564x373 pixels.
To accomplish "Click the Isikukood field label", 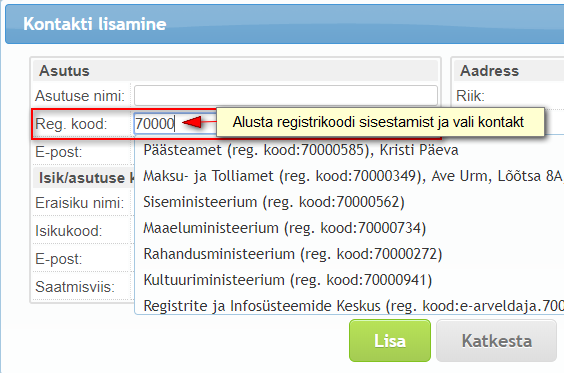I will click(x=69, y=231).
